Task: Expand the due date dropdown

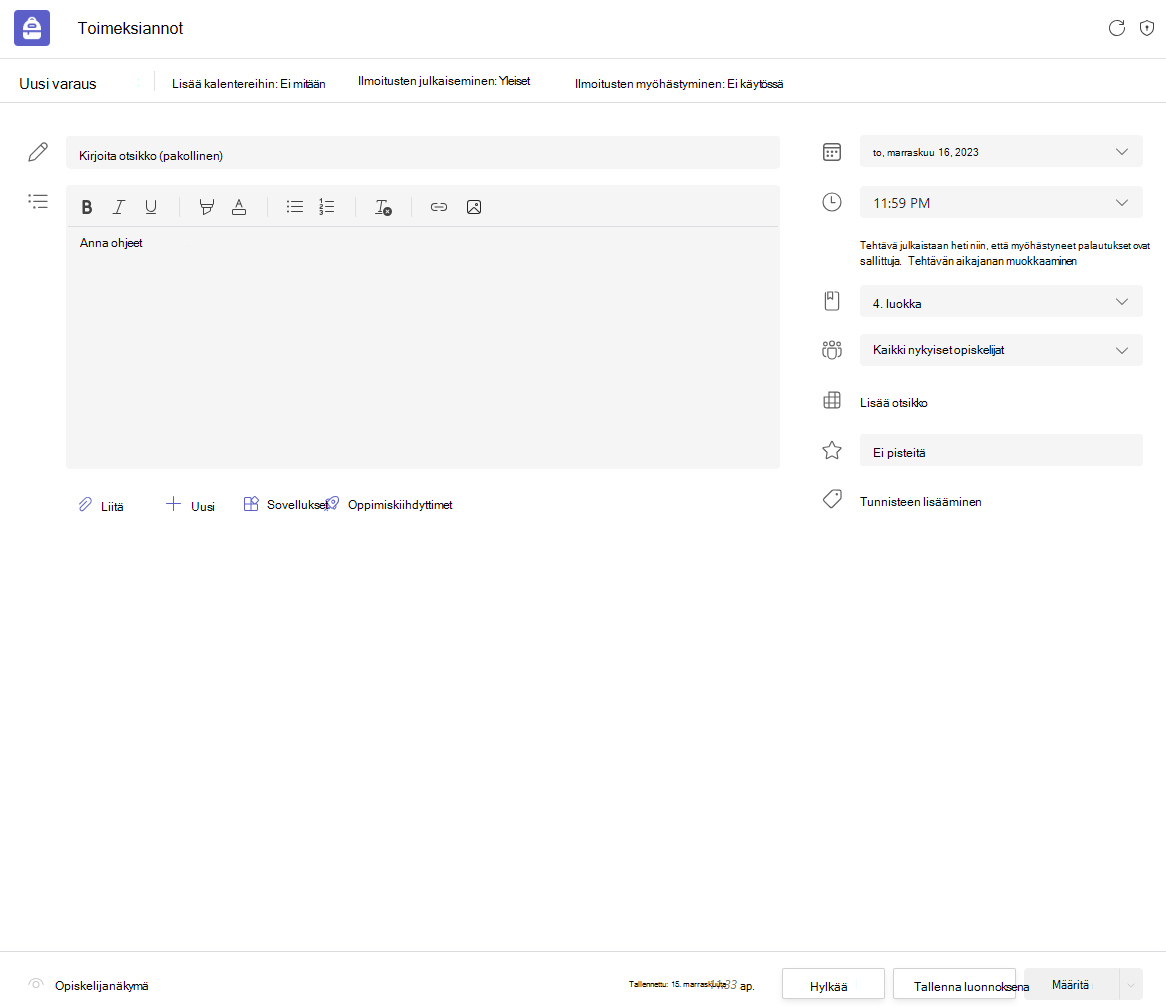Action: [1001, 152]
